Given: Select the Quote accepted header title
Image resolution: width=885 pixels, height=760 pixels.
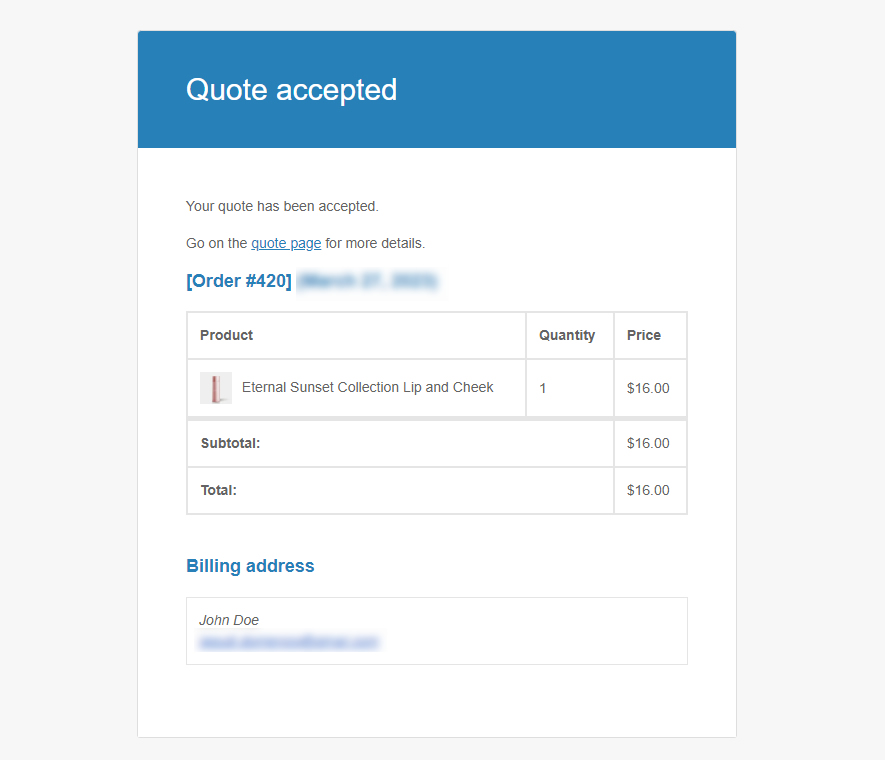Looking at the screenshot, I should click(291, 90).
